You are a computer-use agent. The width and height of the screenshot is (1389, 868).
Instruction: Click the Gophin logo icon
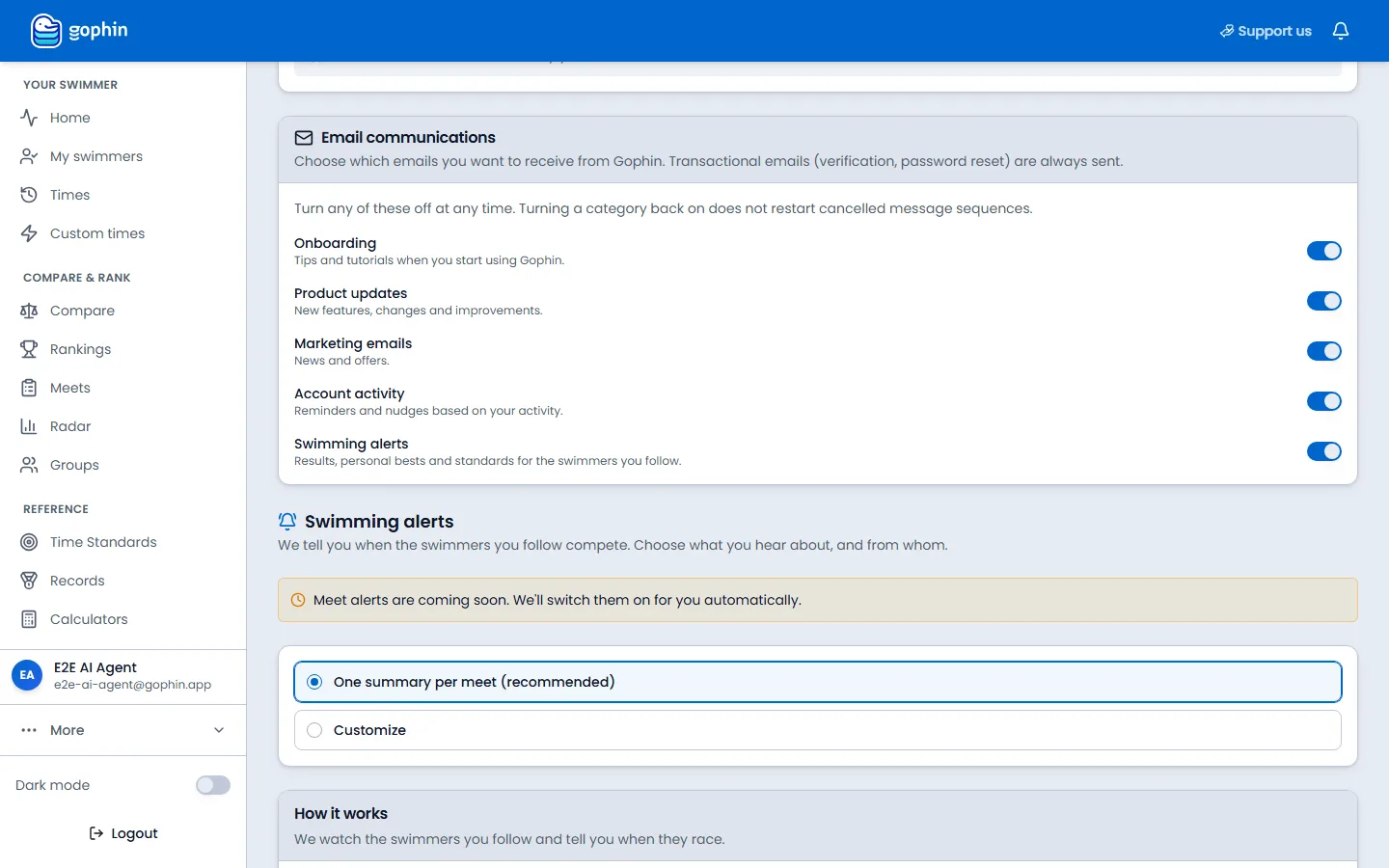(x=46, y=31)
